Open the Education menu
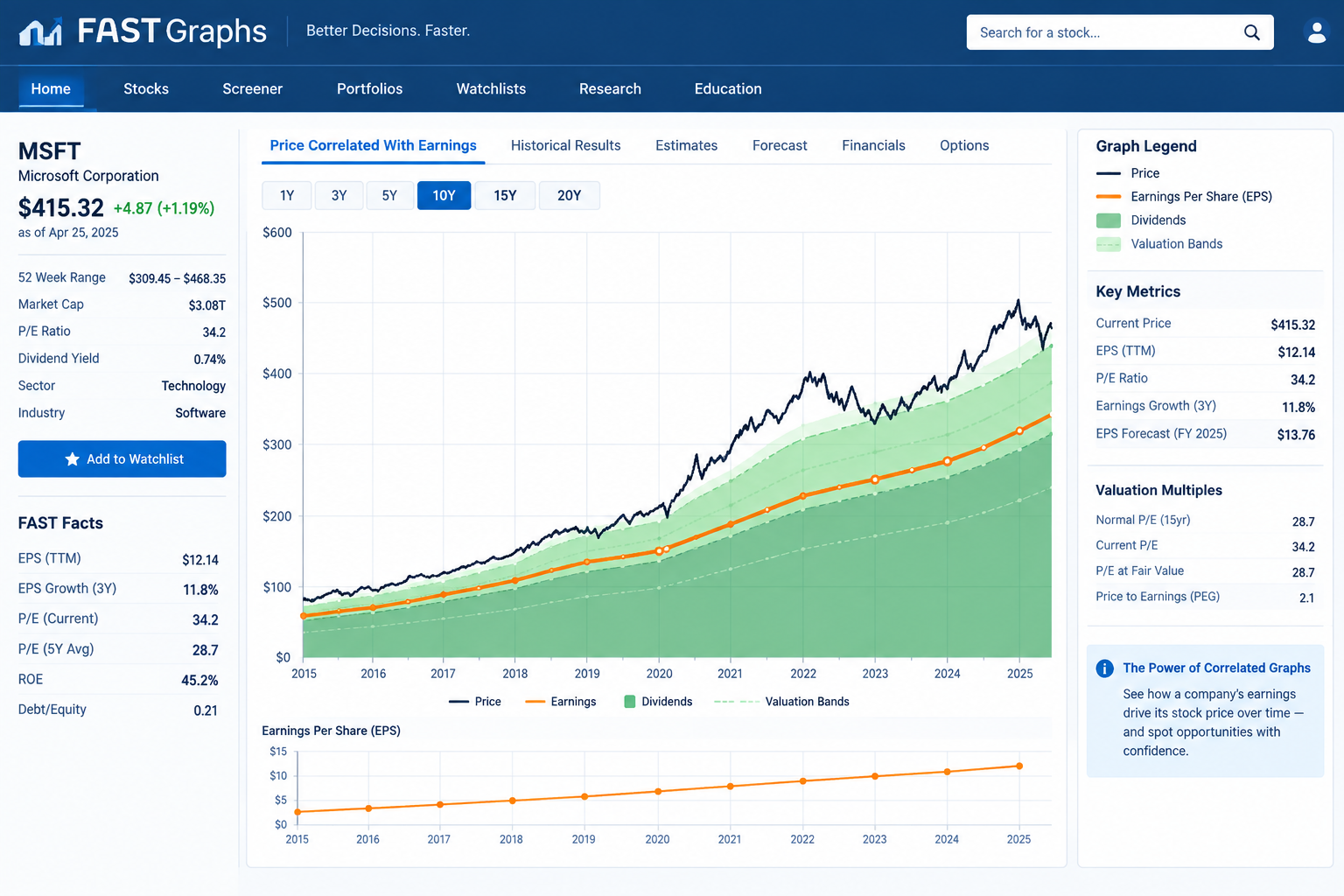 tap(728, 89)
